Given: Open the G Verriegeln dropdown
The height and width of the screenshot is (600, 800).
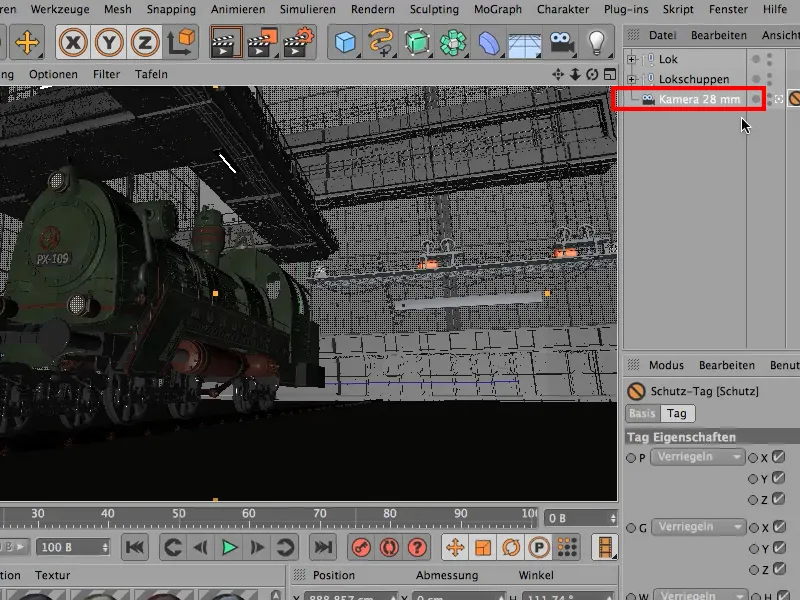Looking at the screenshot, I should 697,527.
